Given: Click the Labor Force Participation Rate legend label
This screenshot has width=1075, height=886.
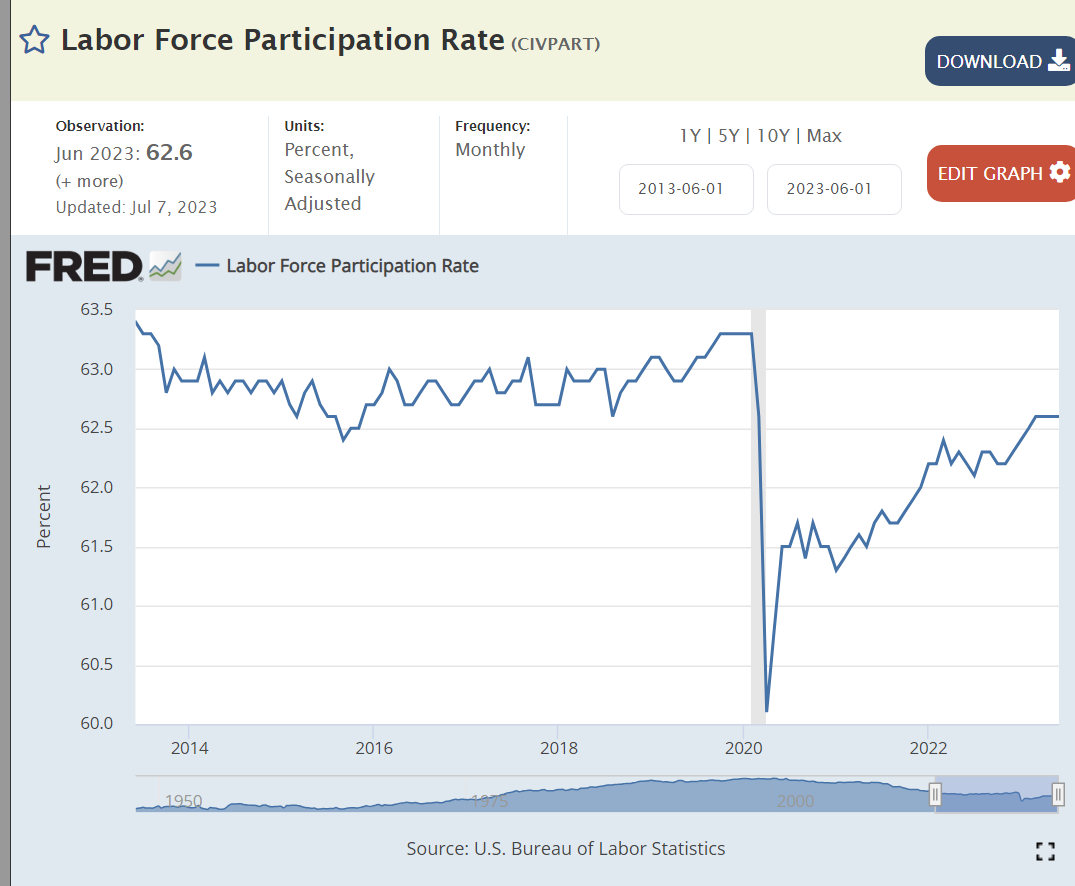Looking at the screenshot, I should 352,266.
